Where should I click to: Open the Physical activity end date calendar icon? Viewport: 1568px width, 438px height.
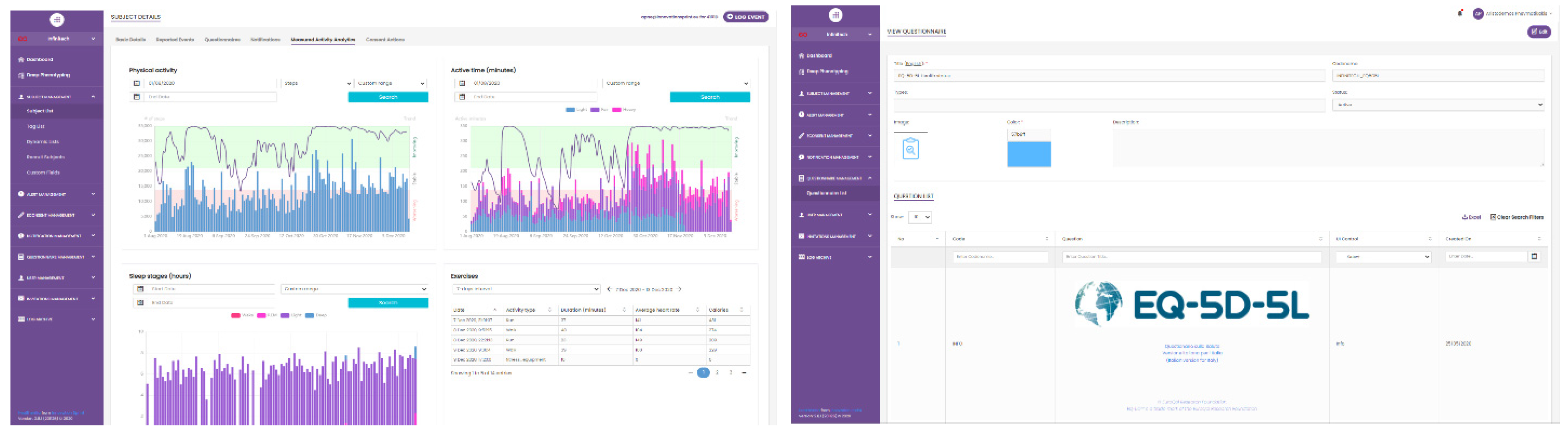pos(137,97)
